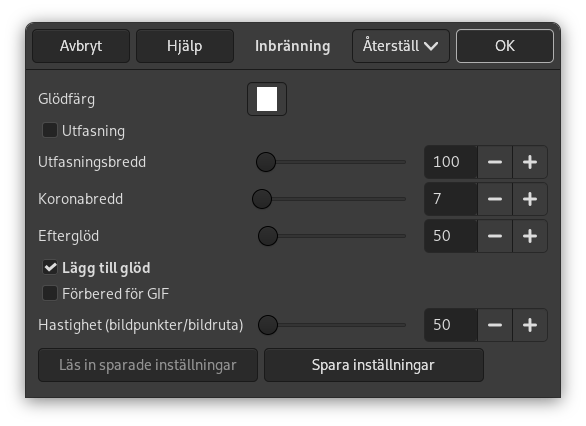Click the Efterglöd value field
The width and height of the screenshot is (586, 426).
click(x=451, y=236)
